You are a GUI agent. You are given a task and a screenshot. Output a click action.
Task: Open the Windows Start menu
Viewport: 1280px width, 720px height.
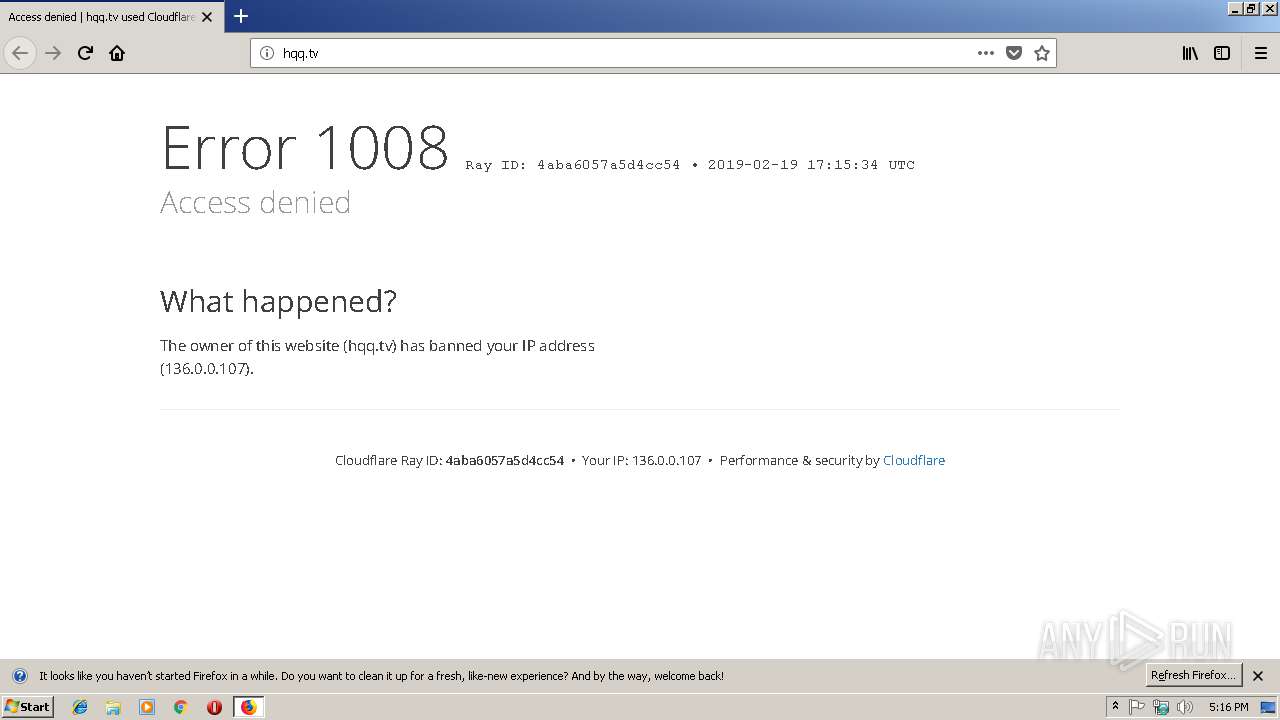[27, 707]
